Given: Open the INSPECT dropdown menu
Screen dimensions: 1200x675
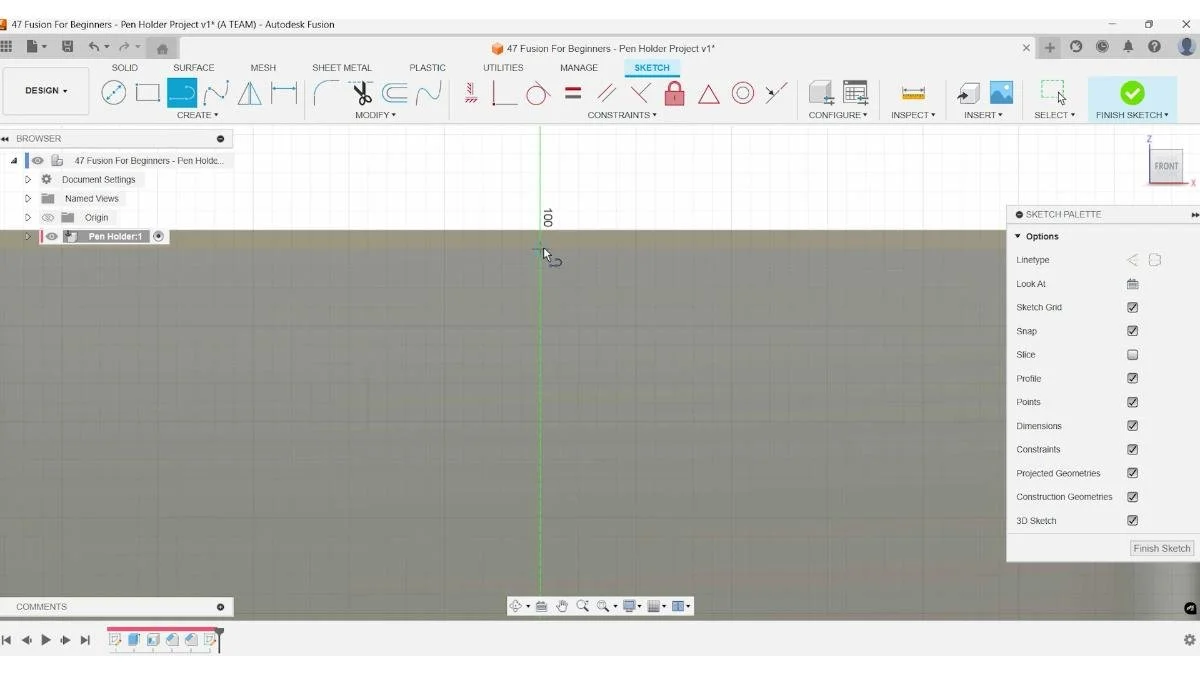Looking at the screenshot, I should point(913,115).
